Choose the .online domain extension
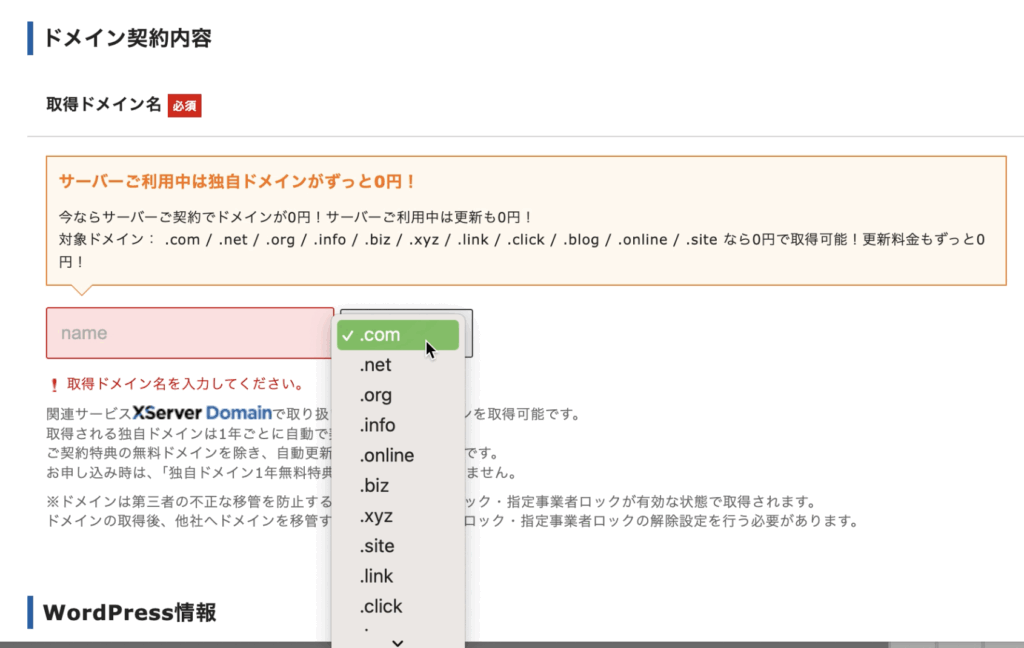The width and height of the screenshot is (1024, 648). tap(386, 455)
